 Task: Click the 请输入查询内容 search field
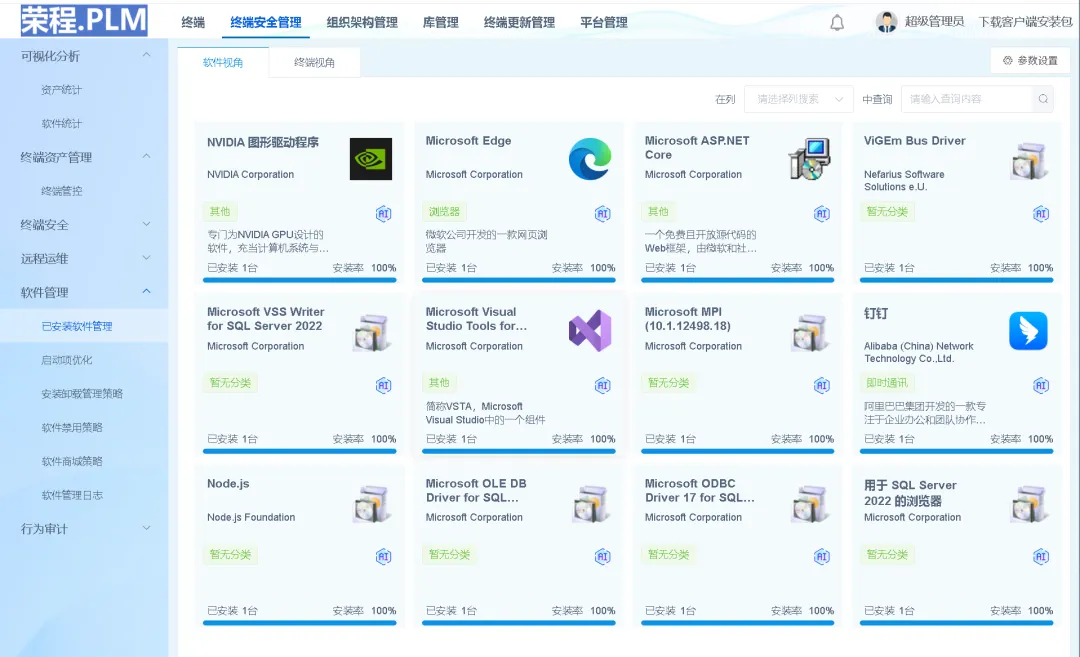pos(966,99)
